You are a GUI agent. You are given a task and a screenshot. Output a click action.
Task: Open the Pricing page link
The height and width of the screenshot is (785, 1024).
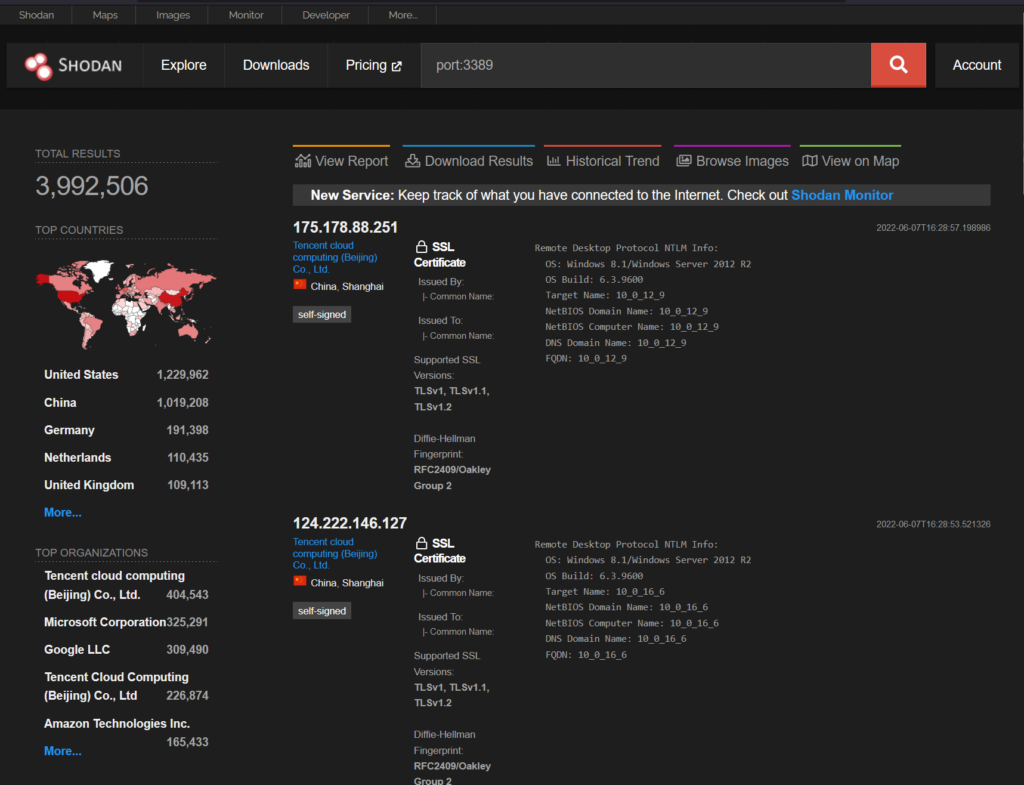click(x=374, y=65)
